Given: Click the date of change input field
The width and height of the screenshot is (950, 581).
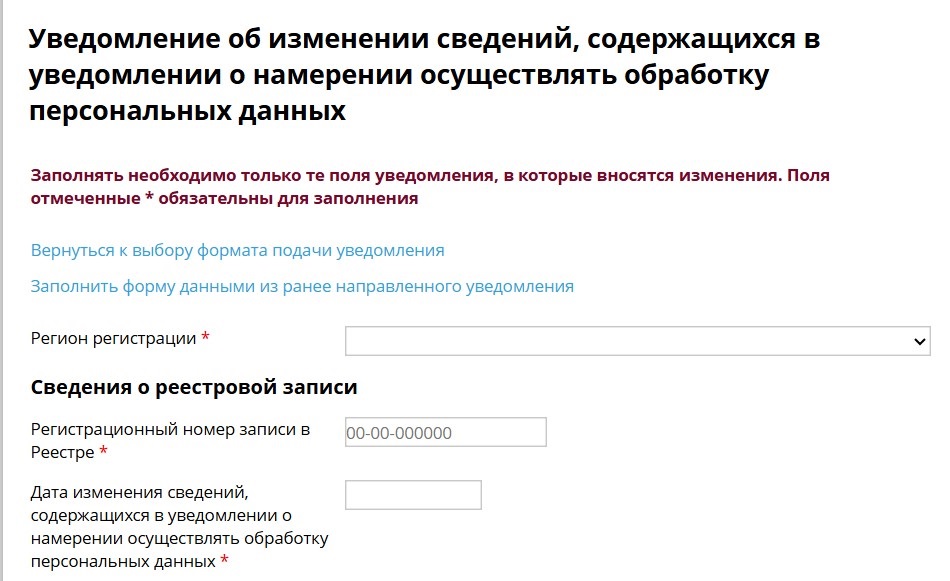Looking at the screenshot, I should point(413,495).
